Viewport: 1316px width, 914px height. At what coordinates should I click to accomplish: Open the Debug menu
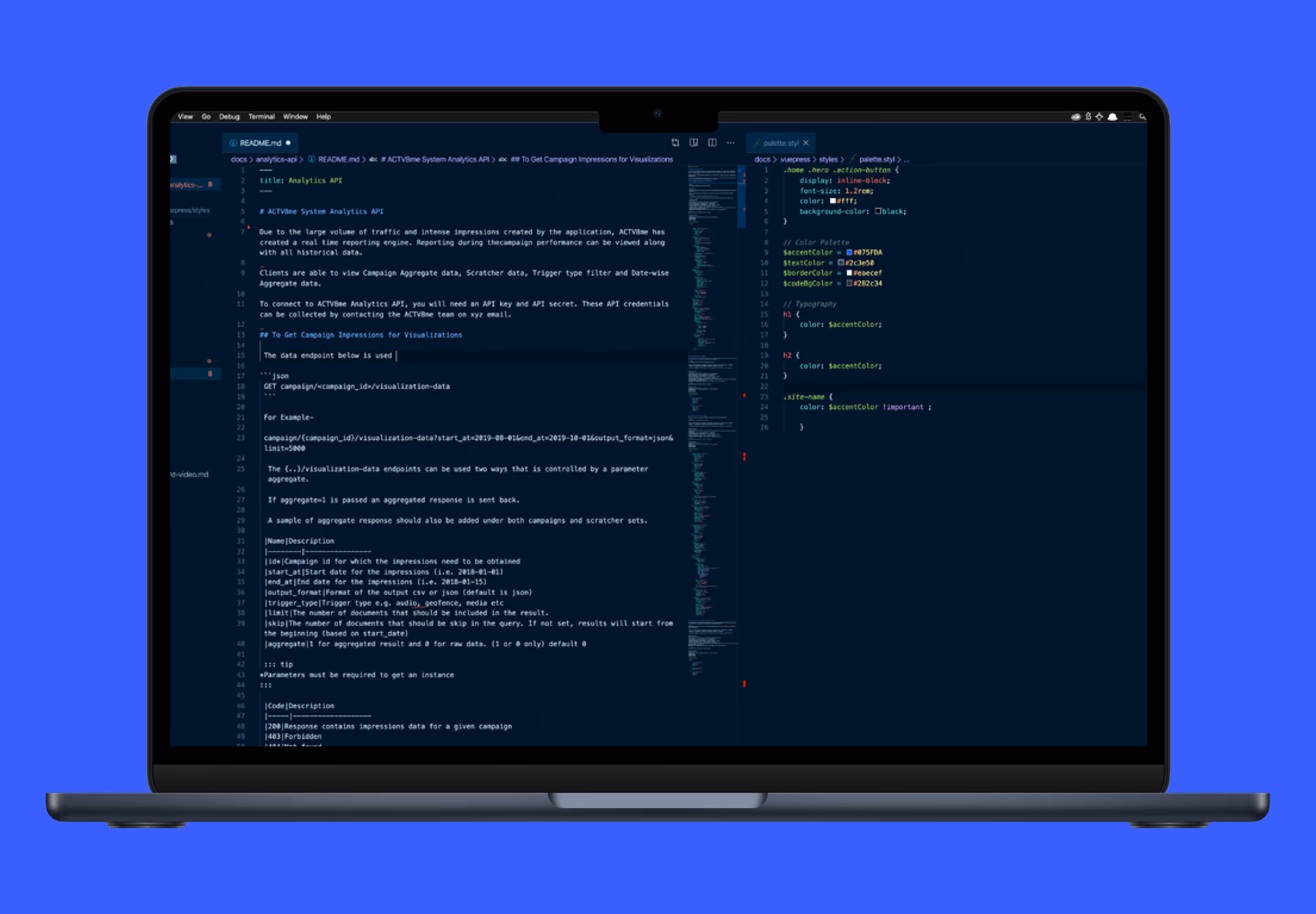[229, 117]
